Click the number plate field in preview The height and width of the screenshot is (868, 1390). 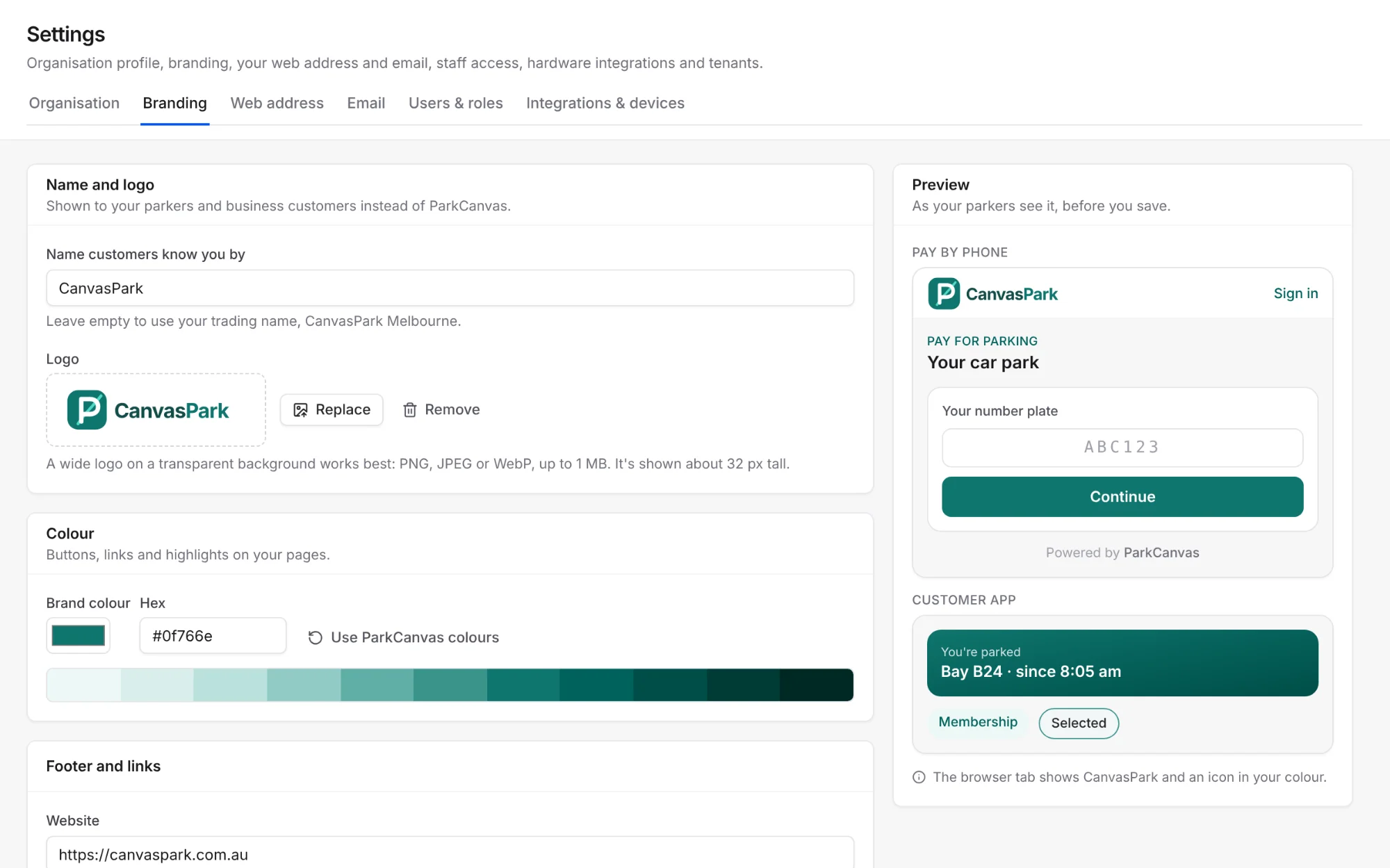tap(1122, 448)
